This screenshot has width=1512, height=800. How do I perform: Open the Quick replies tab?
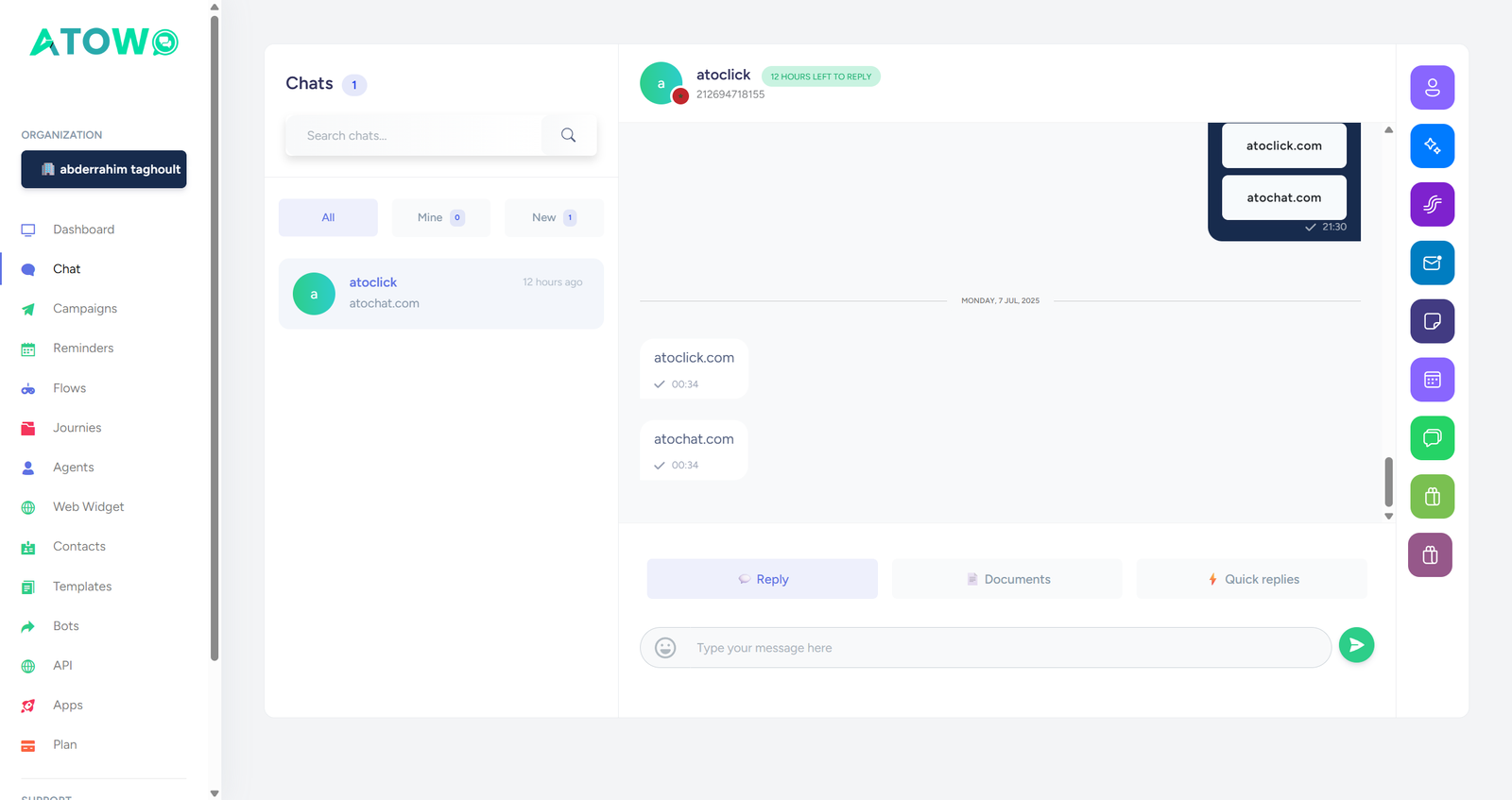point(1251,579)
